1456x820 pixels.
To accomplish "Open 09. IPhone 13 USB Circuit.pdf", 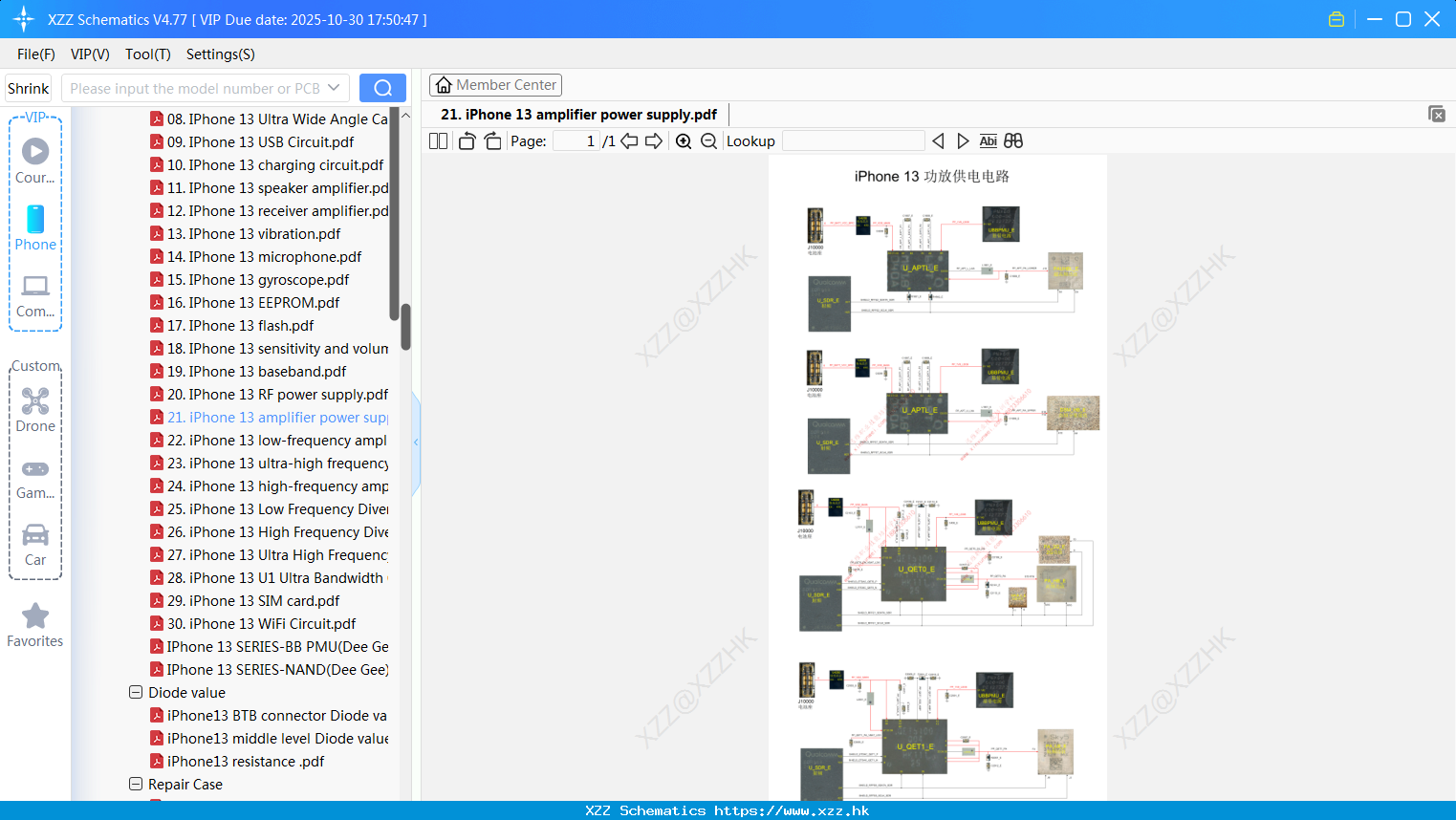I will pos(251,141).
